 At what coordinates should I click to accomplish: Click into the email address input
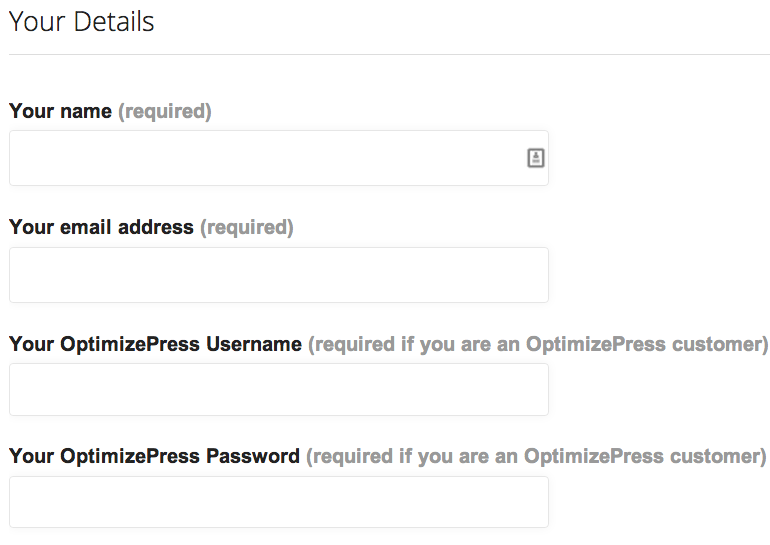click(279, 275)
